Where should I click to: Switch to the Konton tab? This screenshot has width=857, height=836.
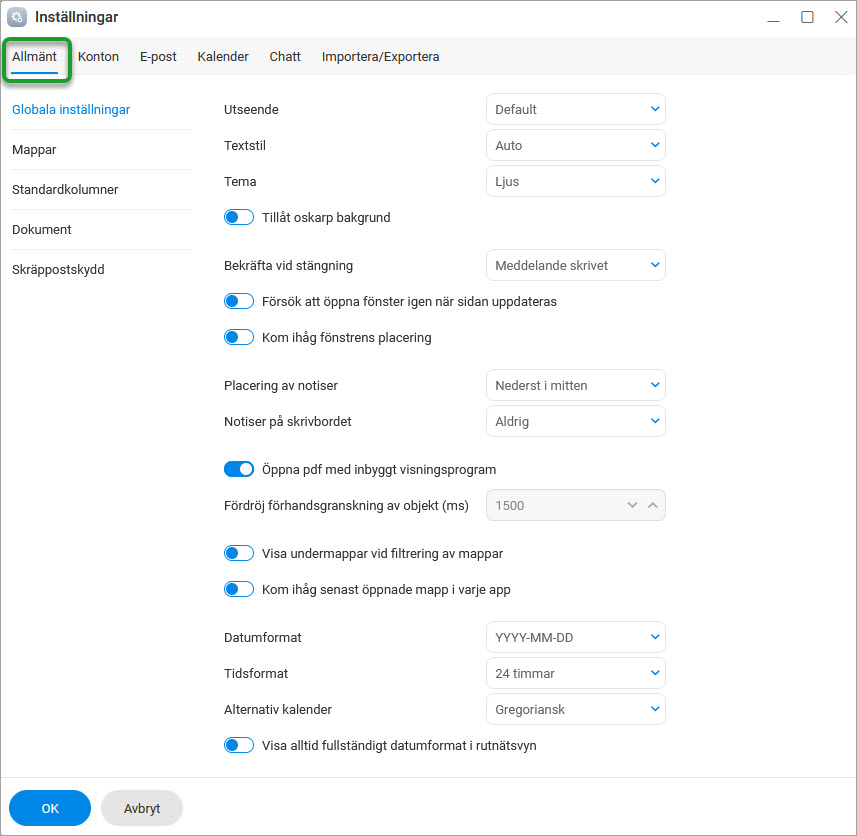tap(98, 57)
